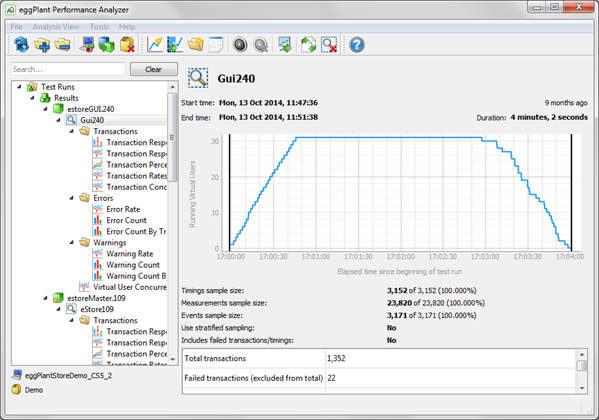Click the colored target toolbar icon

(240, 45)
